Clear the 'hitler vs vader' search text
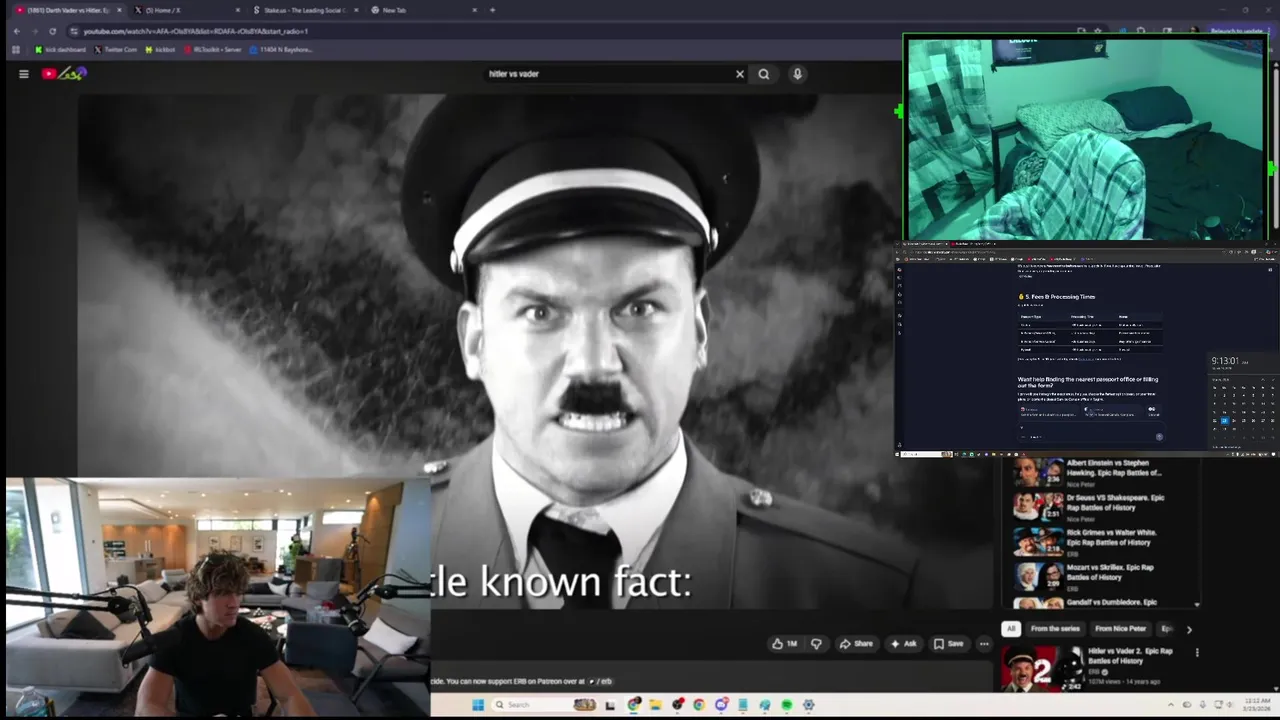Screen dimensions: 1280x720 pyautogui.click(x=740, y=74)
